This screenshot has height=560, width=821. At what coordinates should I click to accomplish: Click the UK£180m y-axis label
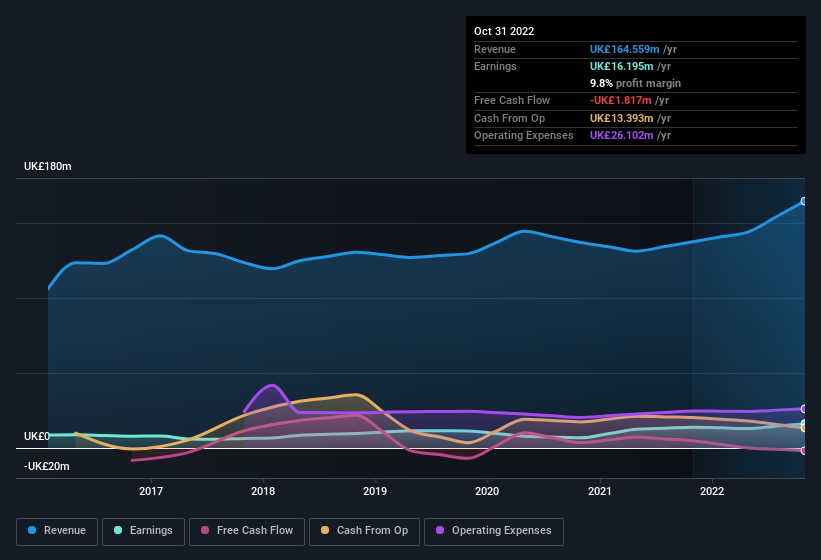(x=47, y=167)
